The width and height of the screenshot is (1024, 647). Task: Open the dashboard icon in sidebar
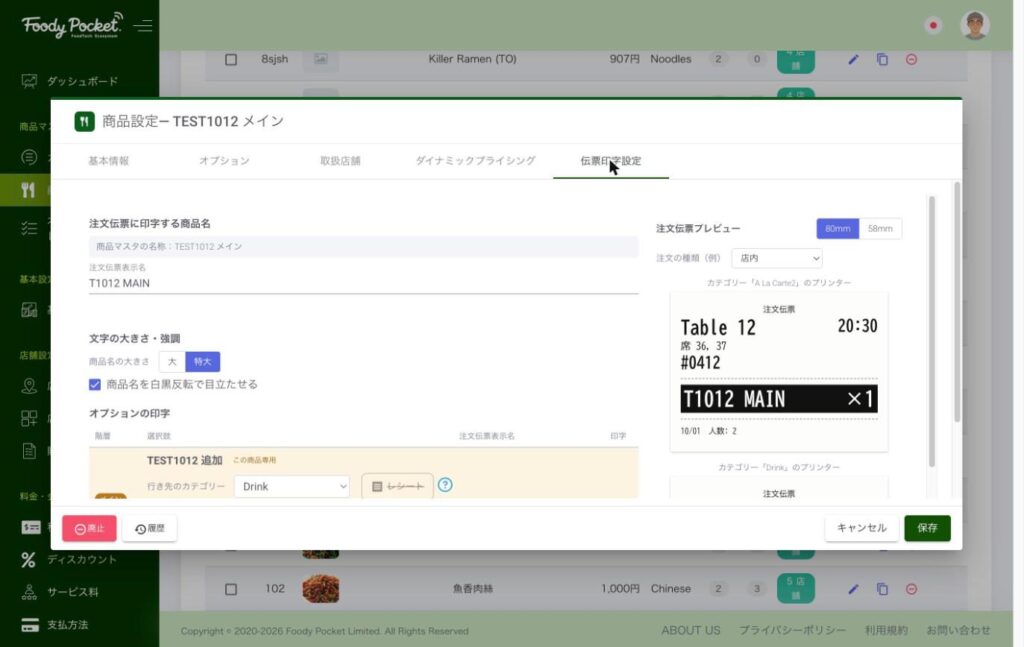pos(29,81)
